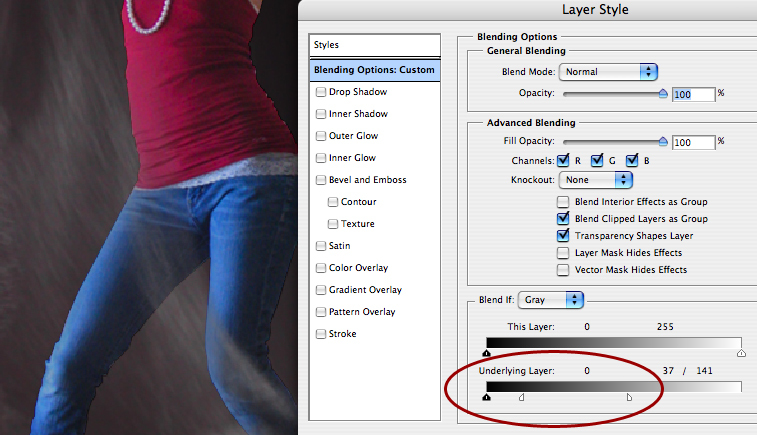Click Underlying Layer black point triangle
The image size is (757, 435).
click(487, 397)
